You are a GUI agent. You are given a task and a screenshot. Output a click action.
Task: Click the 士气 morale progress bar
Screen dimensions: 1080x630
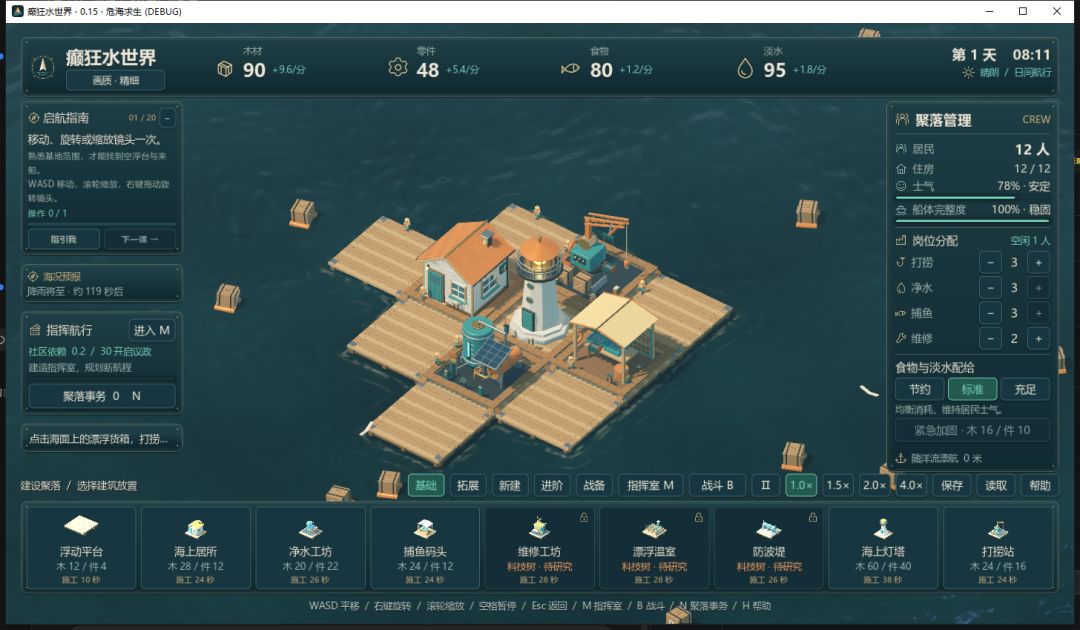(973, 198)
